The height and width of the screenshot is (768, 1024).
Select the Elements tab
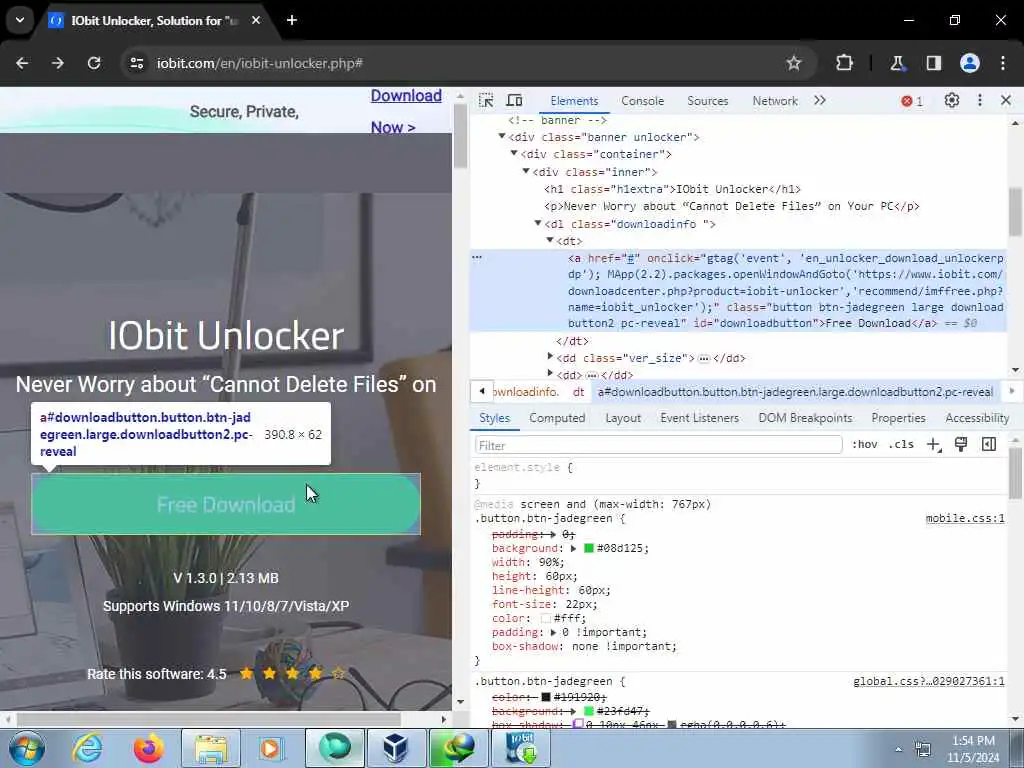coord(574,101)
